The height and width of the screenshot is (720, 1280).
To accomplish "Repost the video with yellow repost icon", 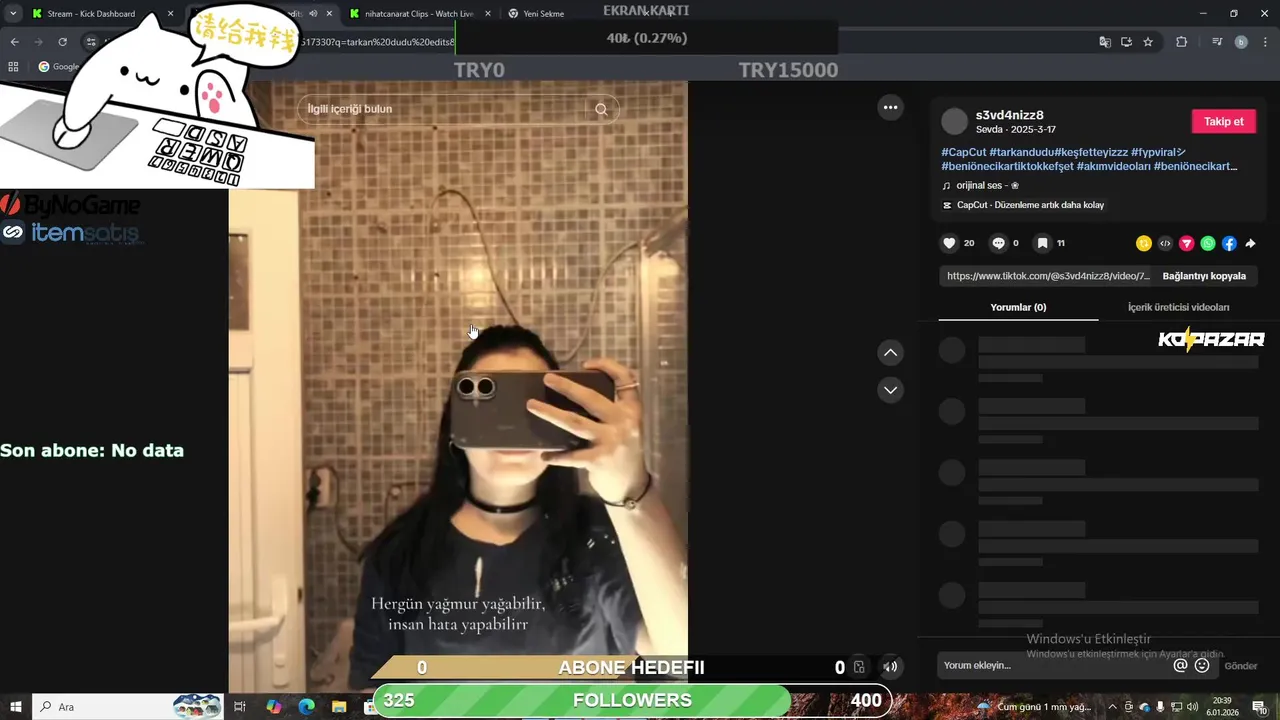I will pyautogui.click(x=1144, y=243).
